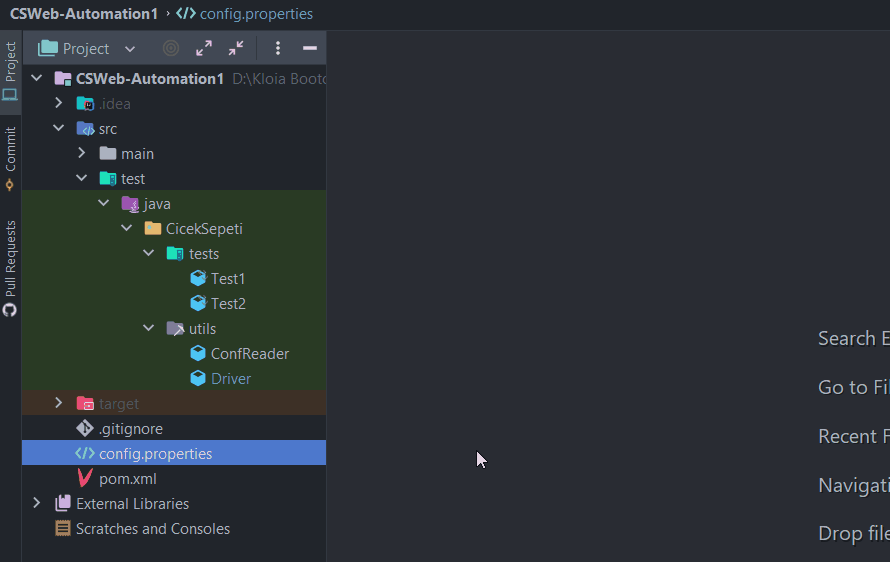Viewport: 890px width, 562px height.
Task: Collapse all items in Project tree
Action: click(x=236, y=48)
